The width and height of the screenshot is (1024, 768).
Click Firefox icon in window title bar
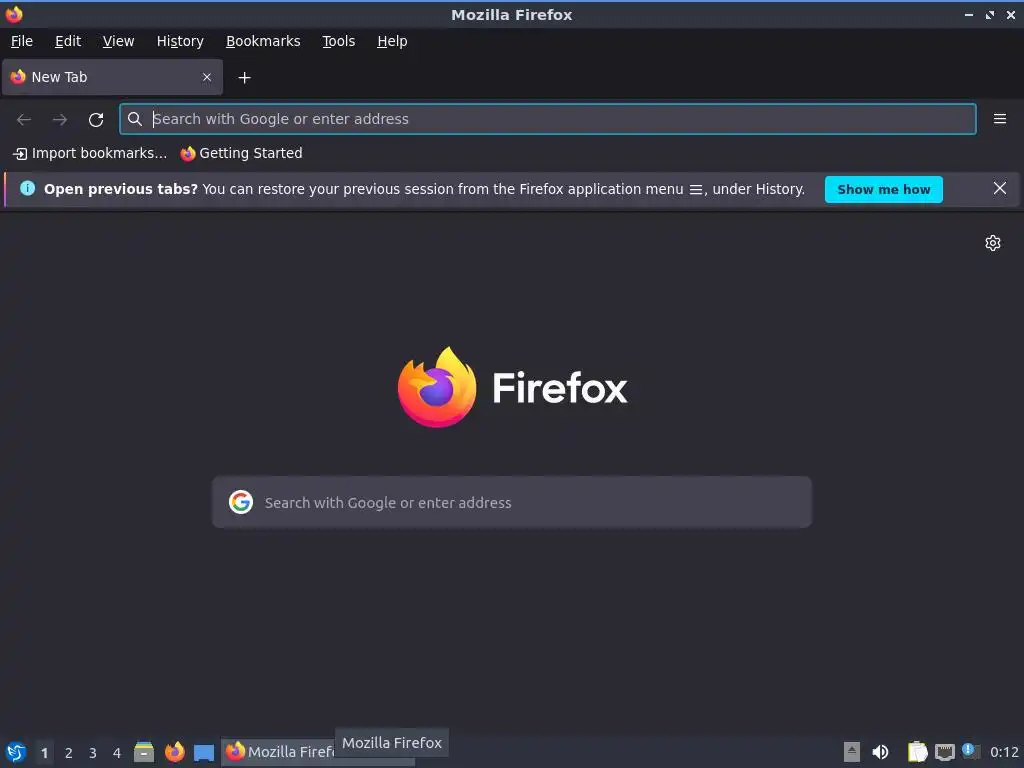[14, 14]
